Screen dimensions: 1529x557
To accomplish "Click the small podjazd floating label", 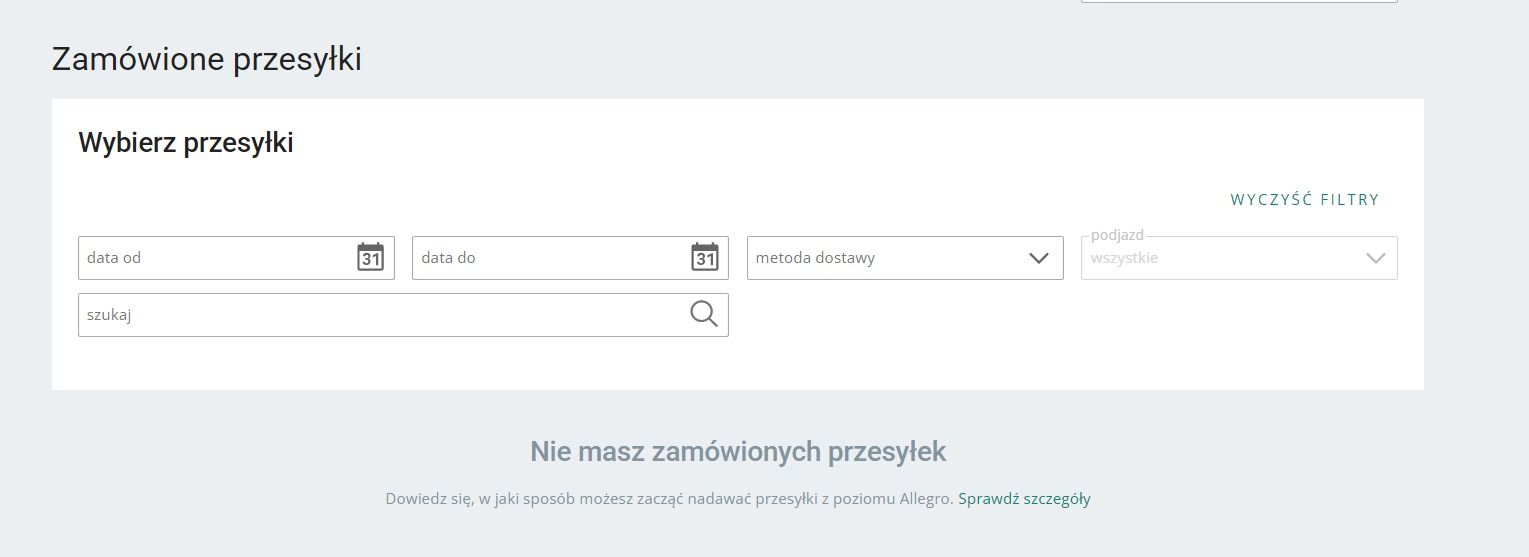I will coord(1117,235).
